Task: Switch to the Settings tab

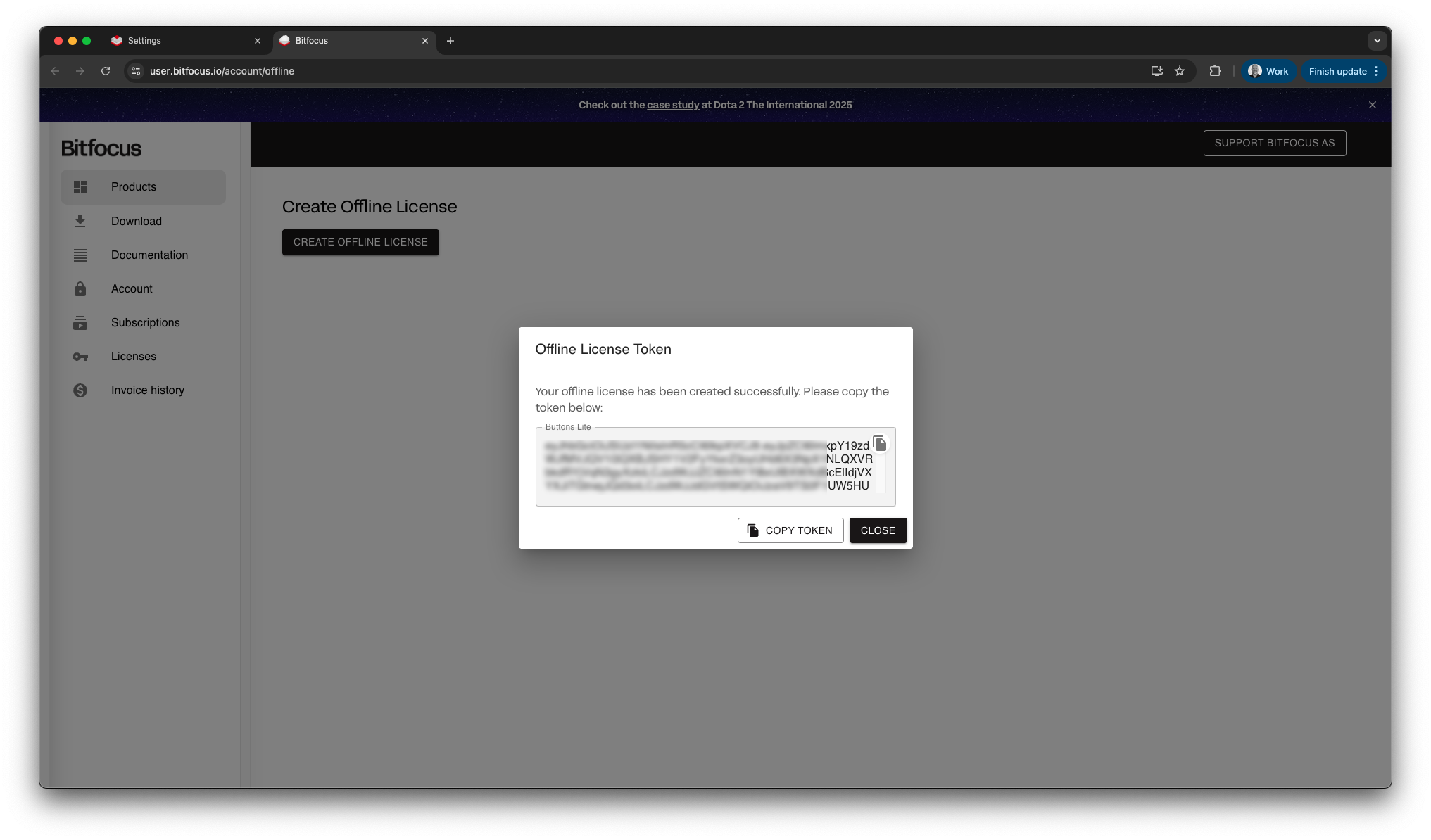Action: pyautogui.click(x=186, y=41)
